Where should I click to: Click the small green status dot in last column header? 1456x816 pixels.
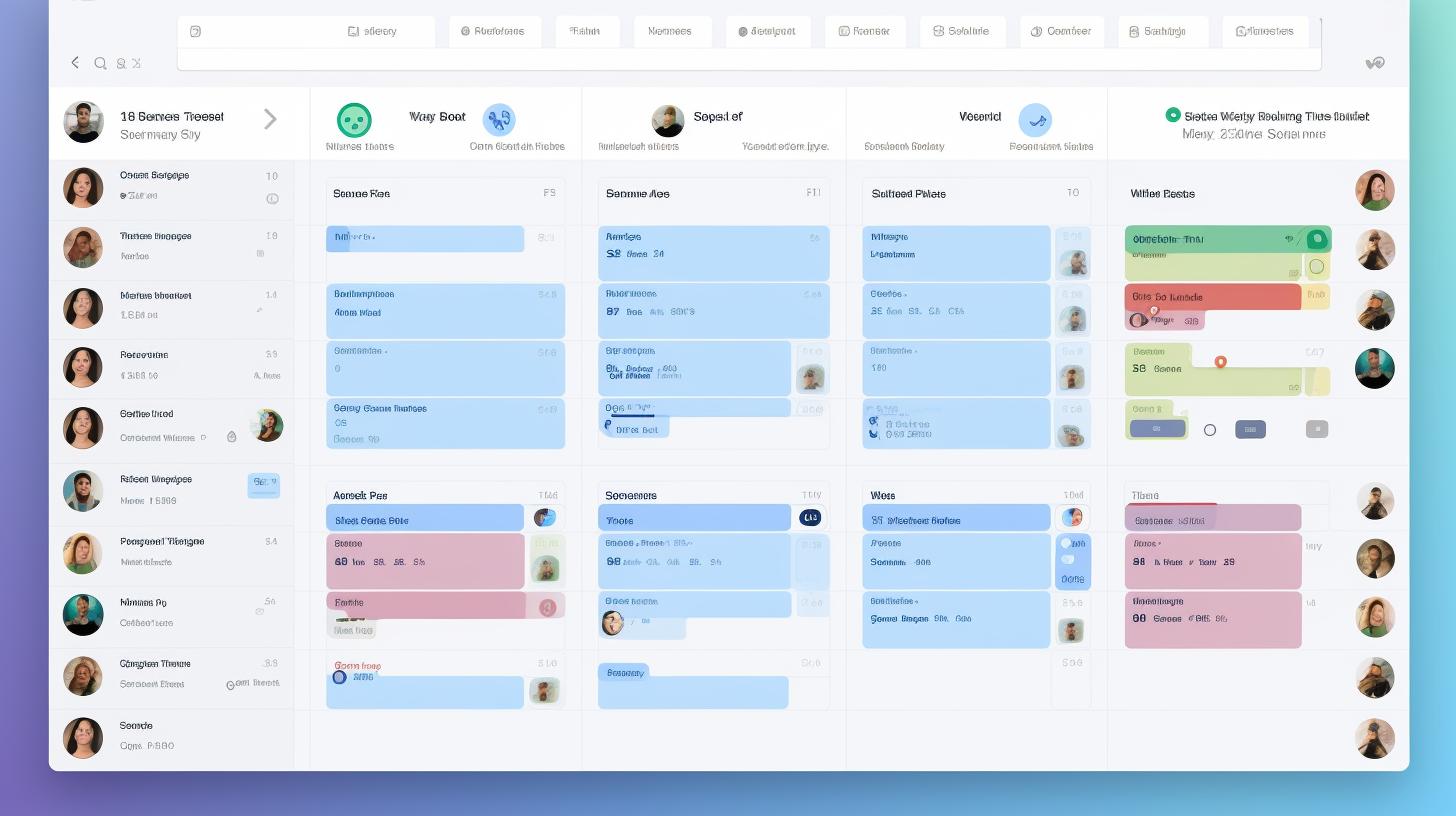point(1173,115)
